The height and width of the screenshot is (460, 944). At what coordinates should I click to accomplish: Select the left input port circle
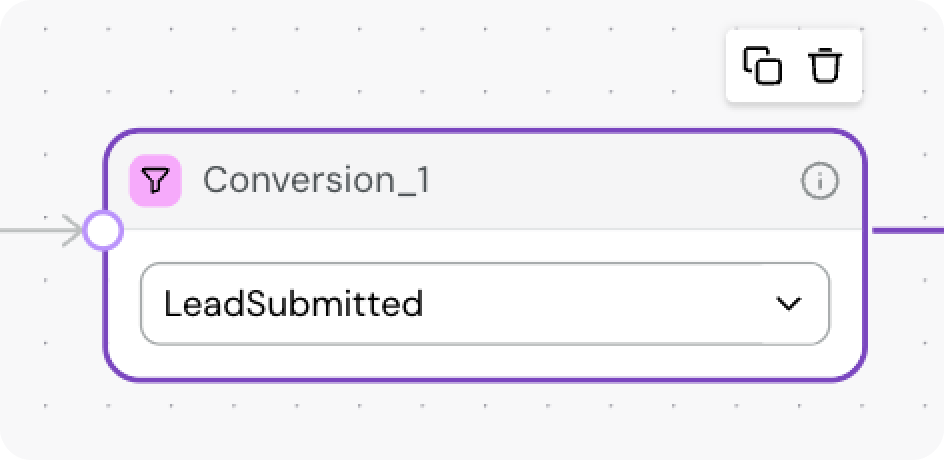click(x=102, y=231)
